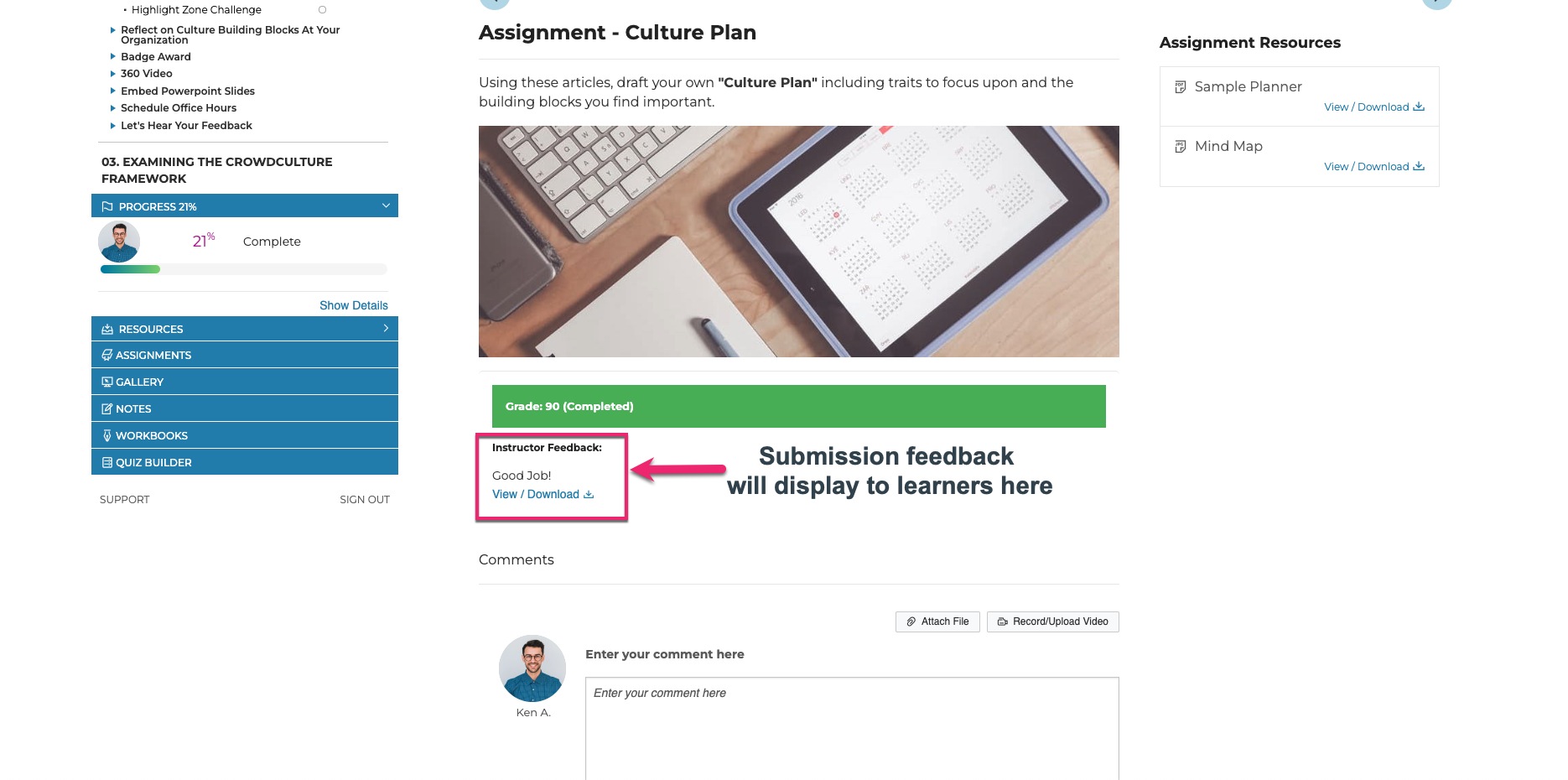
Task: Click the Grade: 90 (Completed) banner
Action: coord(799,407)
